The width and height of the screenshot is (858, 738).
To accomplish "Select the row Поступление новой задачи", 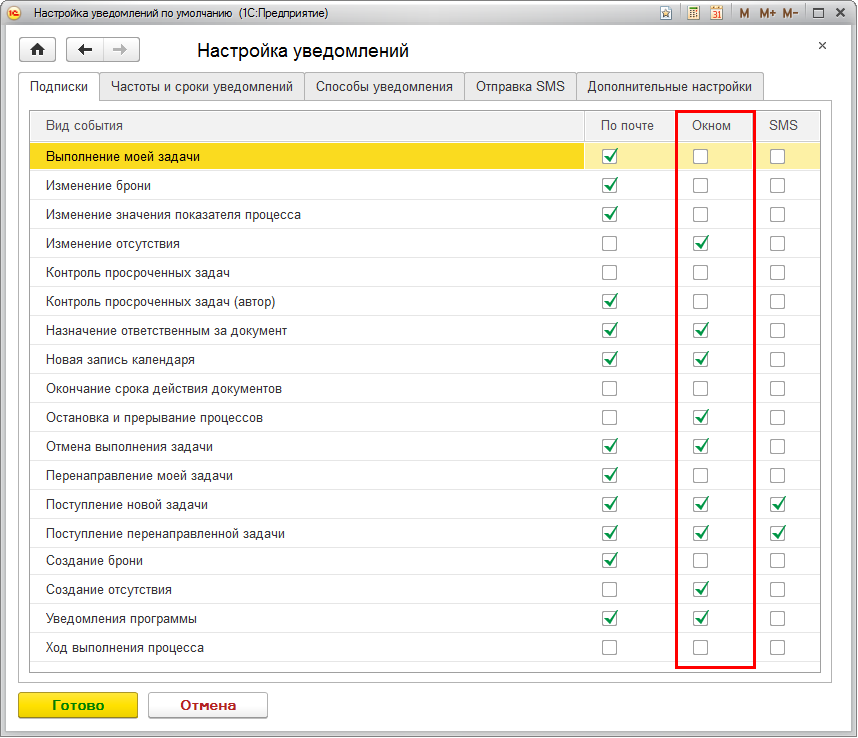I will point(425,504).
